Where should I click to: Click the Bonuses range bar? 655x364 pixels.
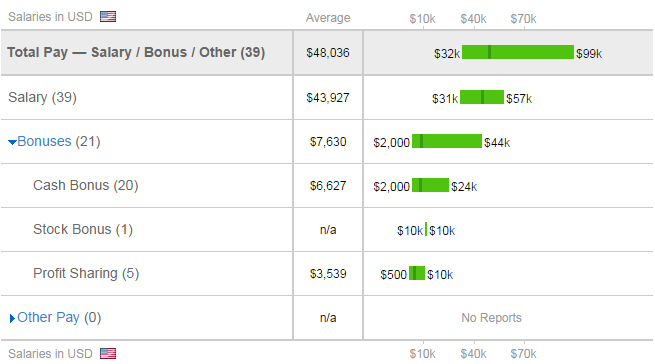point(447,141)
